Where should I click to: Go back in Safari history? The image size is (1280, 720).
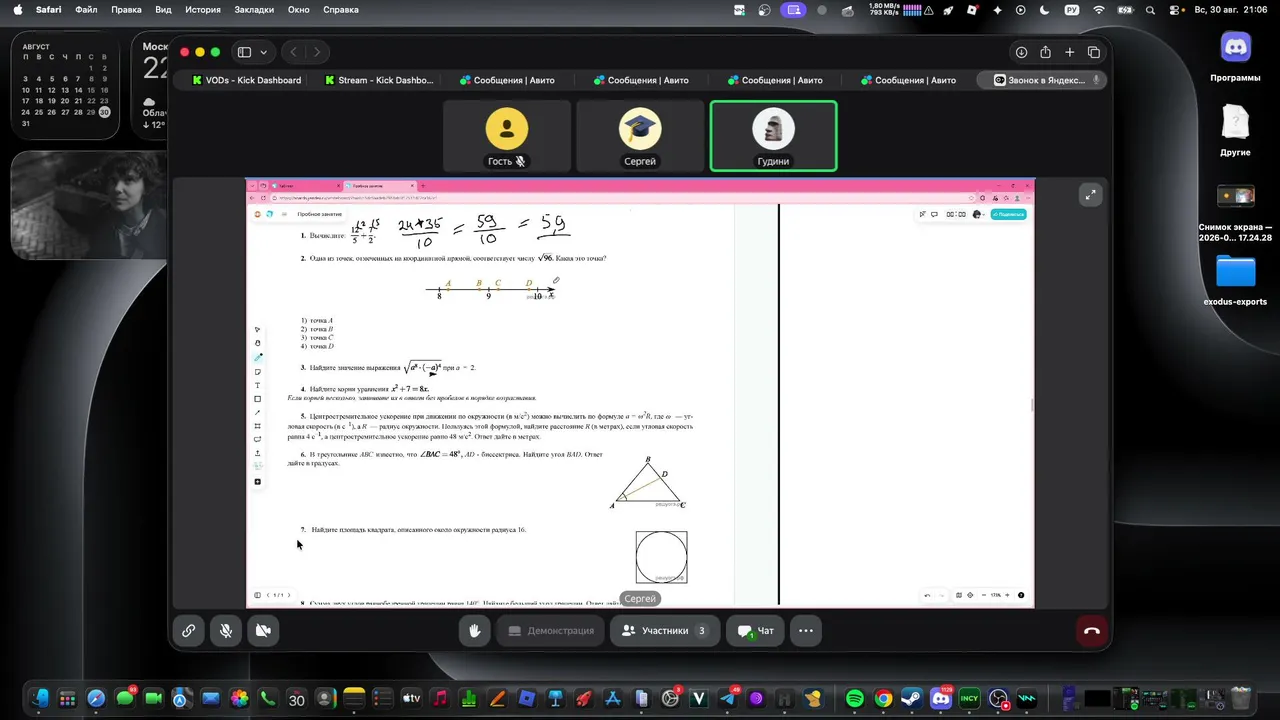coord(293,52)
